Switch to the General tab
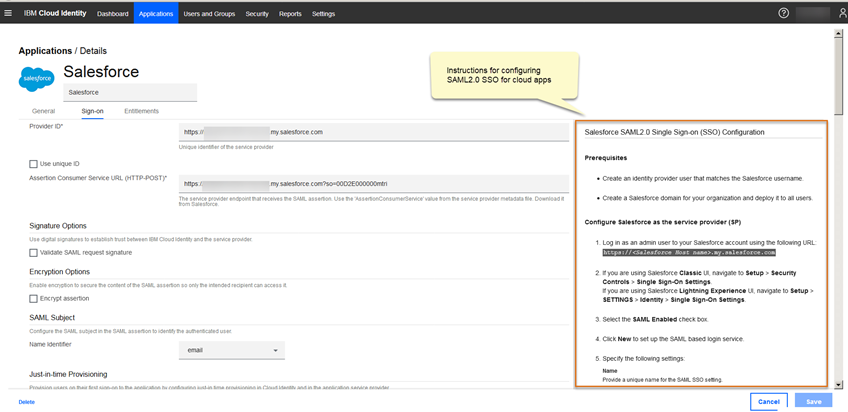Screen dimensions: 848x412 pyautogui.click(x=43, y=111)
